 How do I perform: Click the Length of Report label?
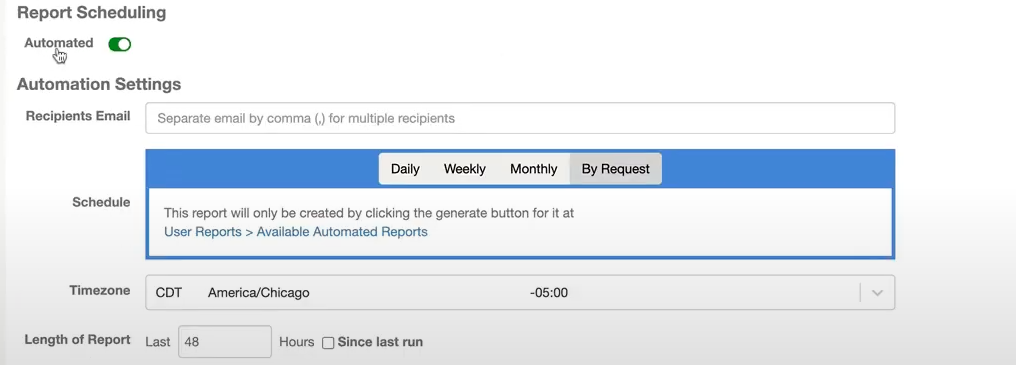click(x=77, y=339)
